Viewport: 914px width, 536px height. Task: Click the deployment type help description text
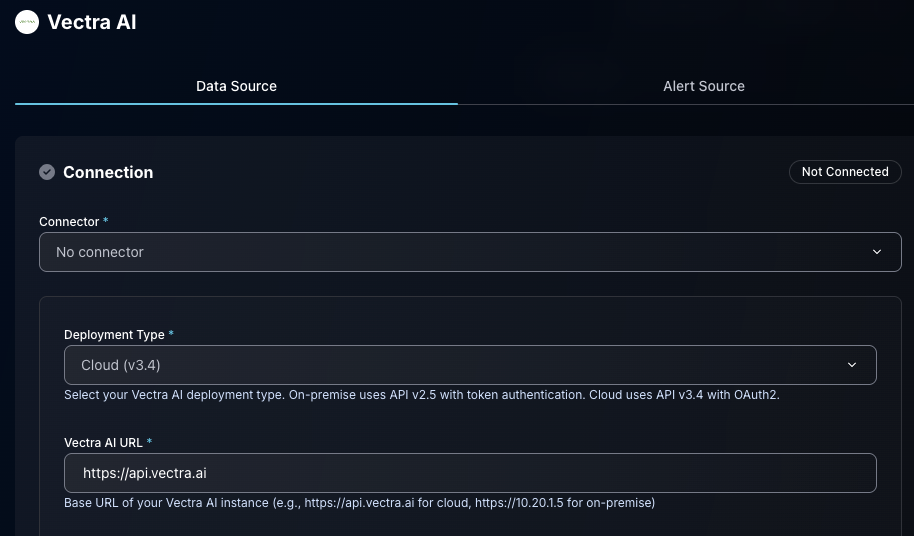coord(421,395)
